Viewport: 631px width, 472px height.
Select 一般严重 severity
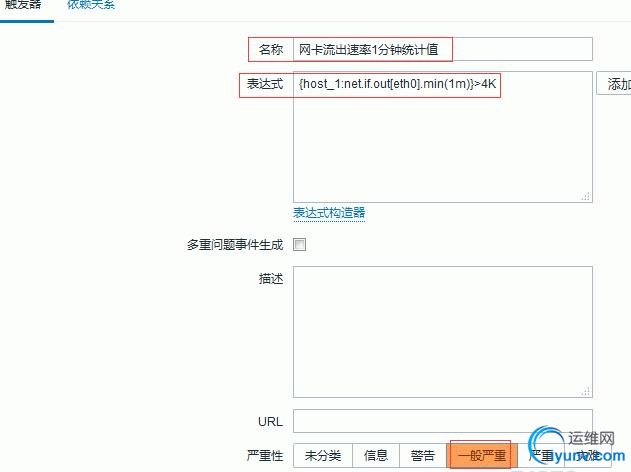pyautogui.click(x=482, y=456)
